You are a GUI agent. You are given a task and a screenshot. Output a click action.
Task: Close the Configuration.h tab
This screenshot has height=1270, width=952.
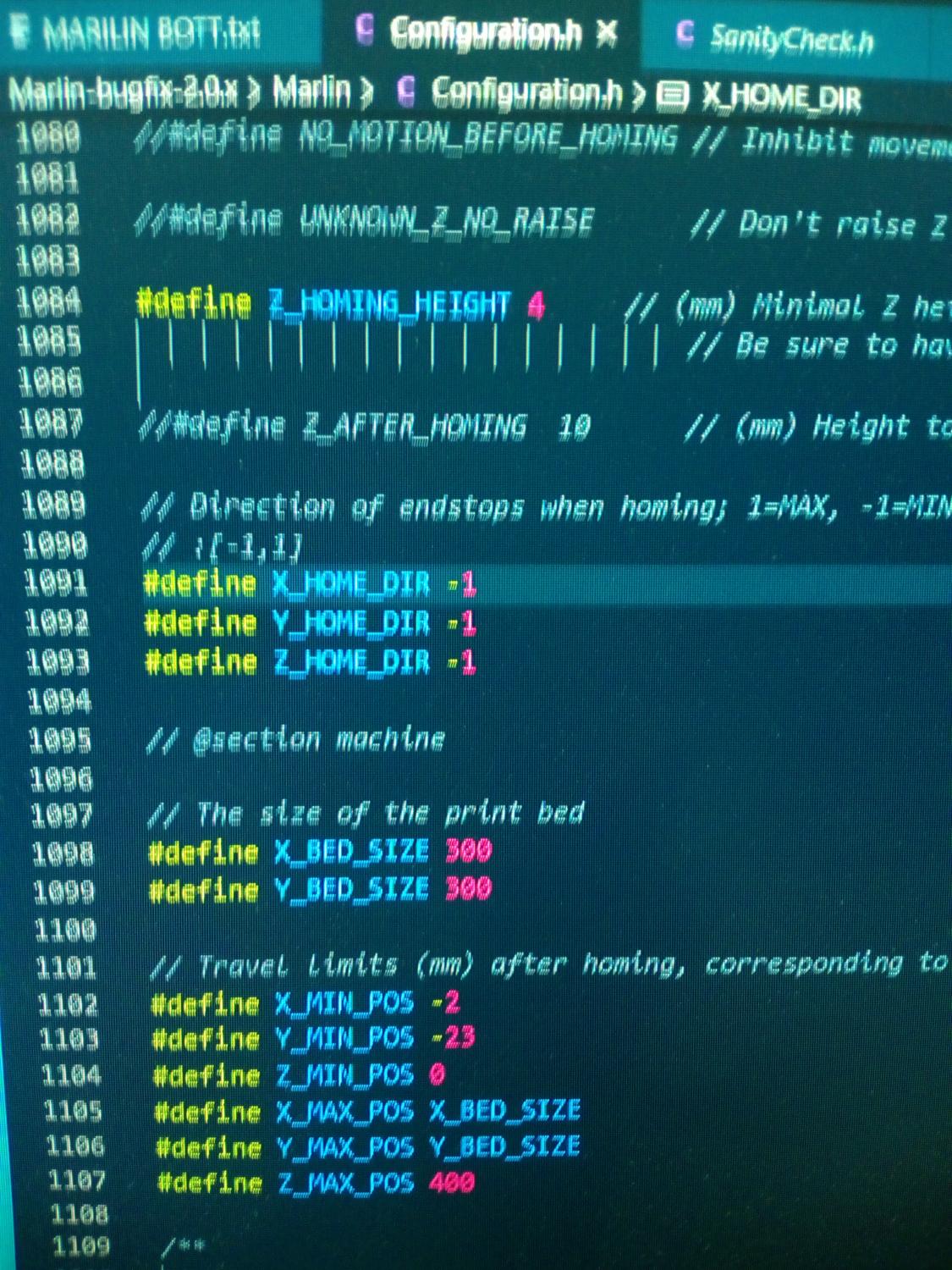click(607, 33)
